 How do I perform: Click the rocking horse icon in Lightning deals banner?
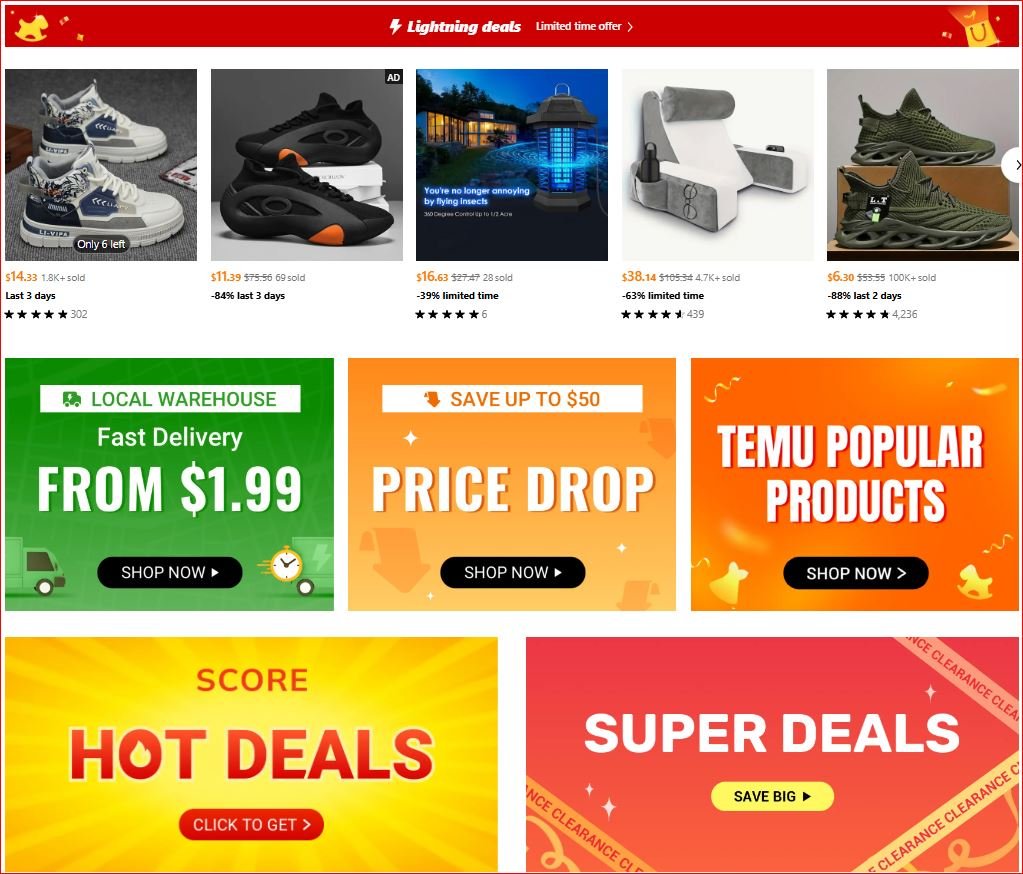tap(31, 27)
